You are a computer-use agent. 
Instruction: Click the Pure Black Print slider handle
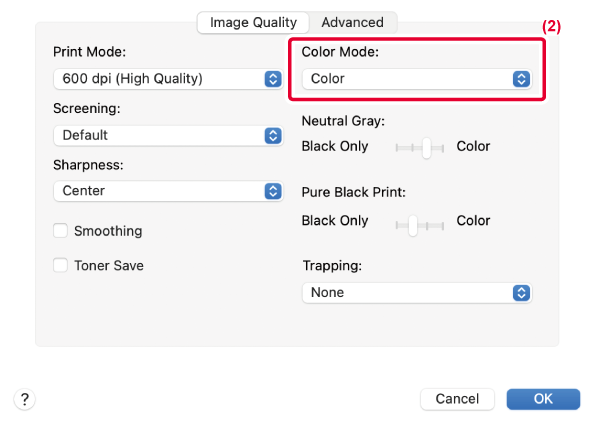pyautogui.click(x=413, y=225)
